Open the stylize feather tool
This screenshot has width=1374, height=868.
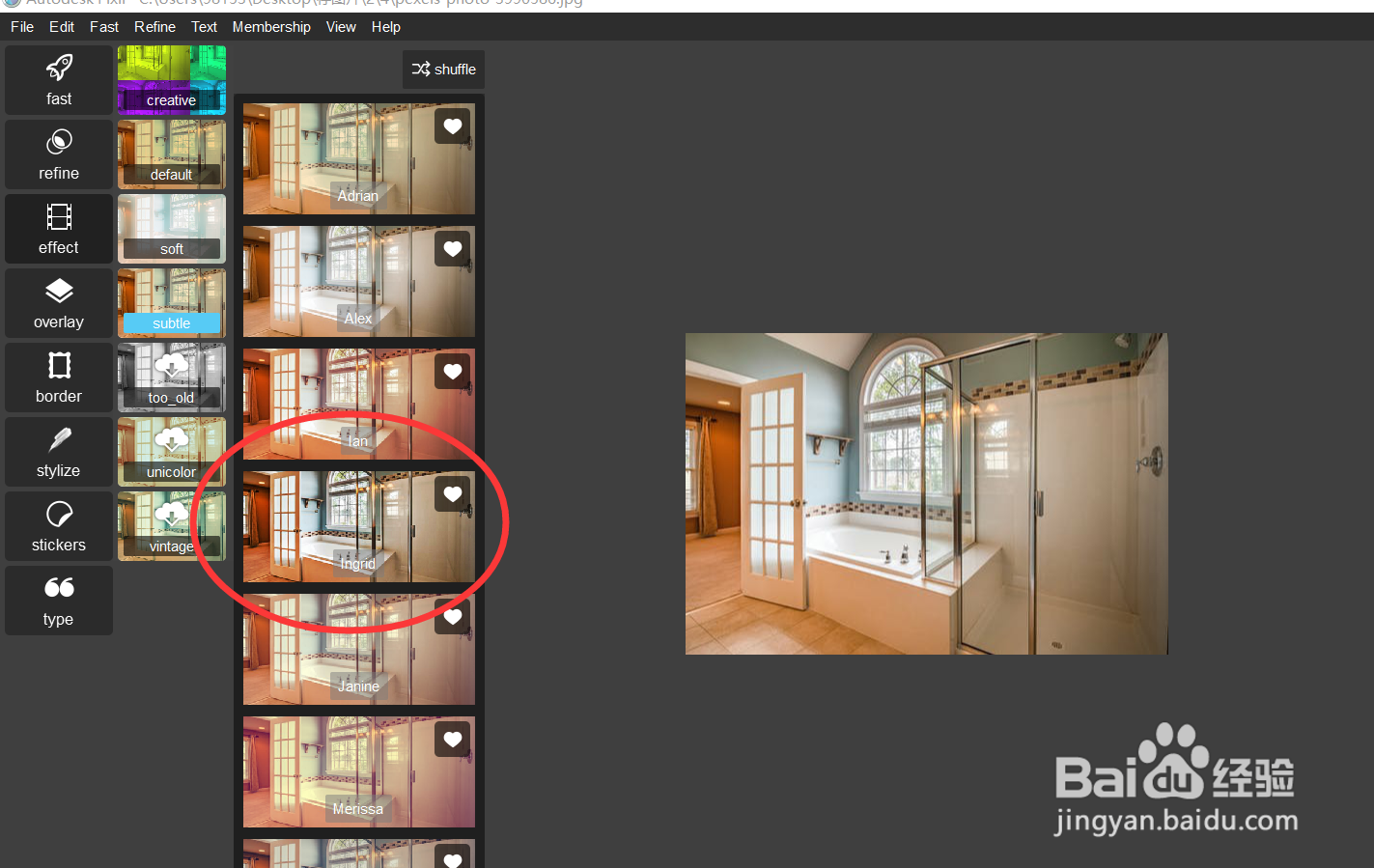[59, 452]
